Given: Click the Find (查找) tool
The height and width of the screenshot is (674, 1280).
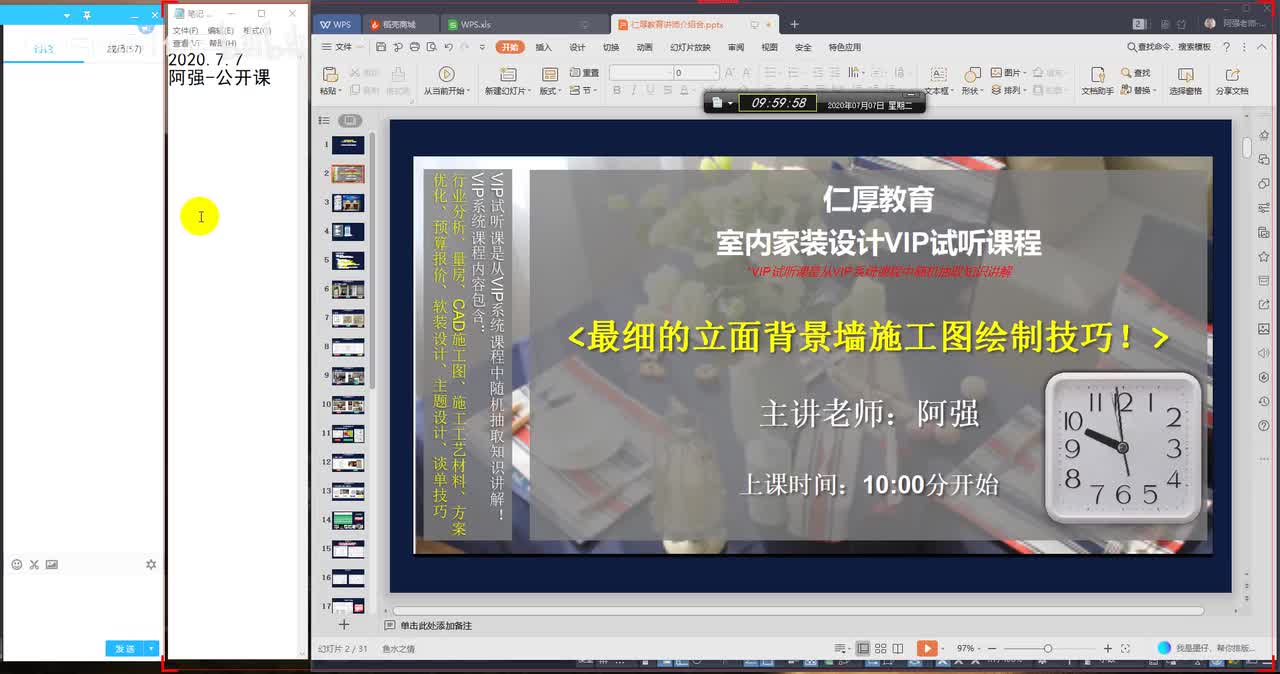Looking at the screenshot, I should pos(1135,73).
